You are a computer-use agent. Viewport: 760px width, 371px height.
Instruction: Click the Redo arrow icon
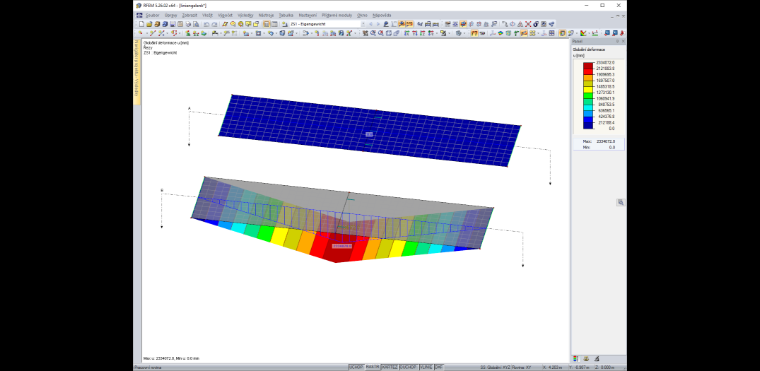pos(214,24)
